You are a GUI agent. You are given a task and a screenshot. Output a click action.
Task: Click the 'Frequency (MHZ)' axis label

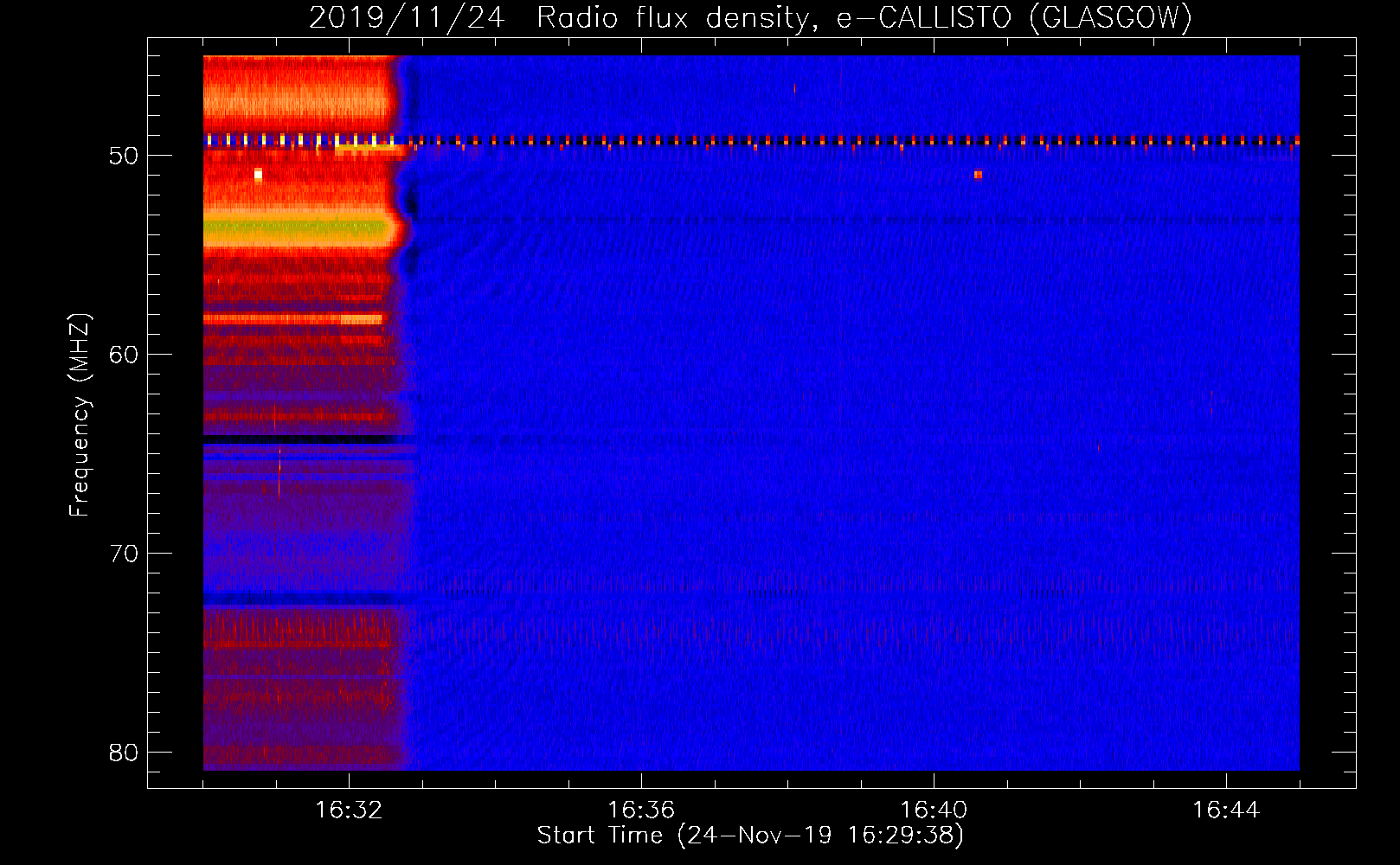[80, 415]
